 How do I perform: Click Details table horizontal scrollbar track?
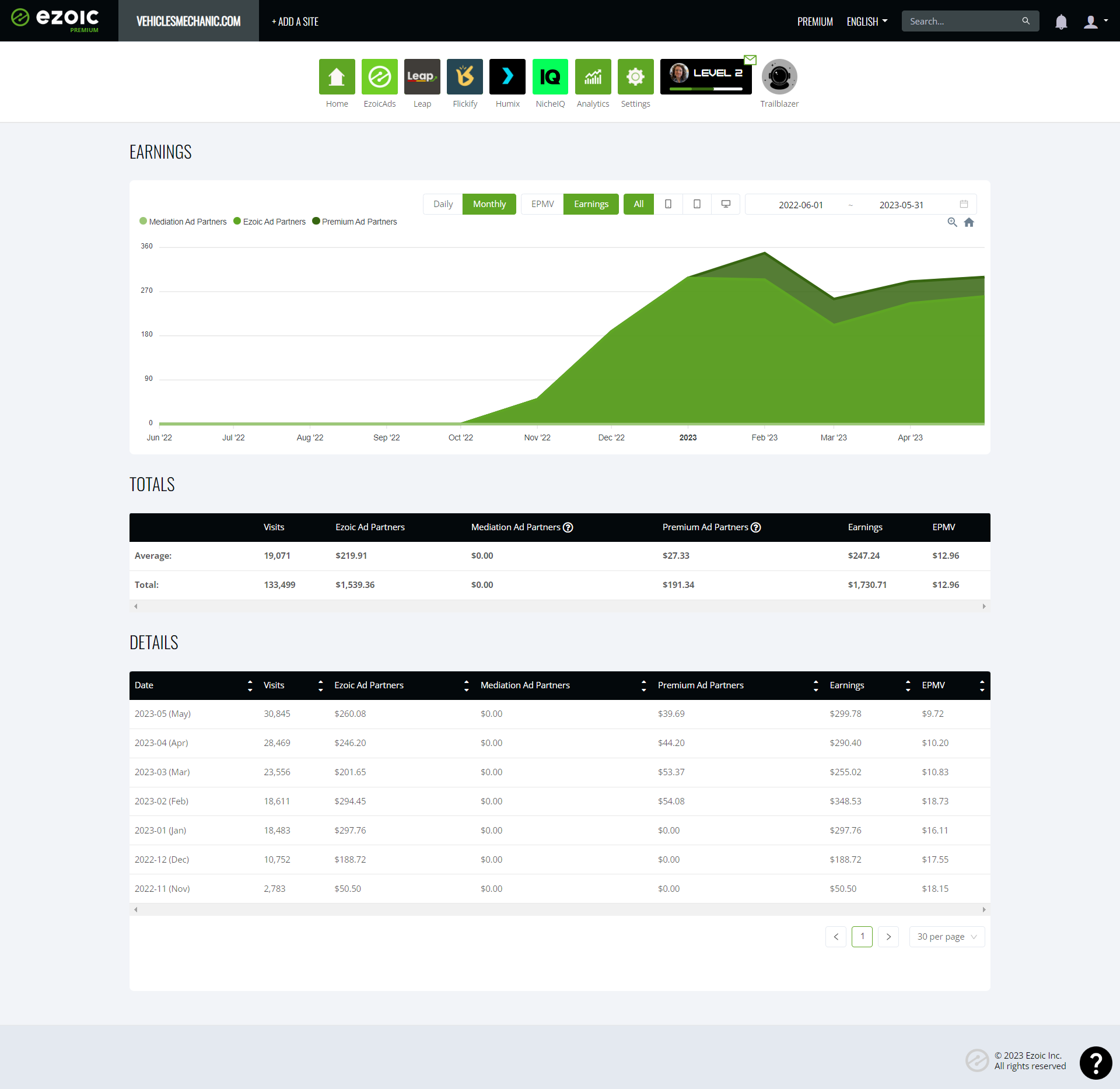[559, 909]
